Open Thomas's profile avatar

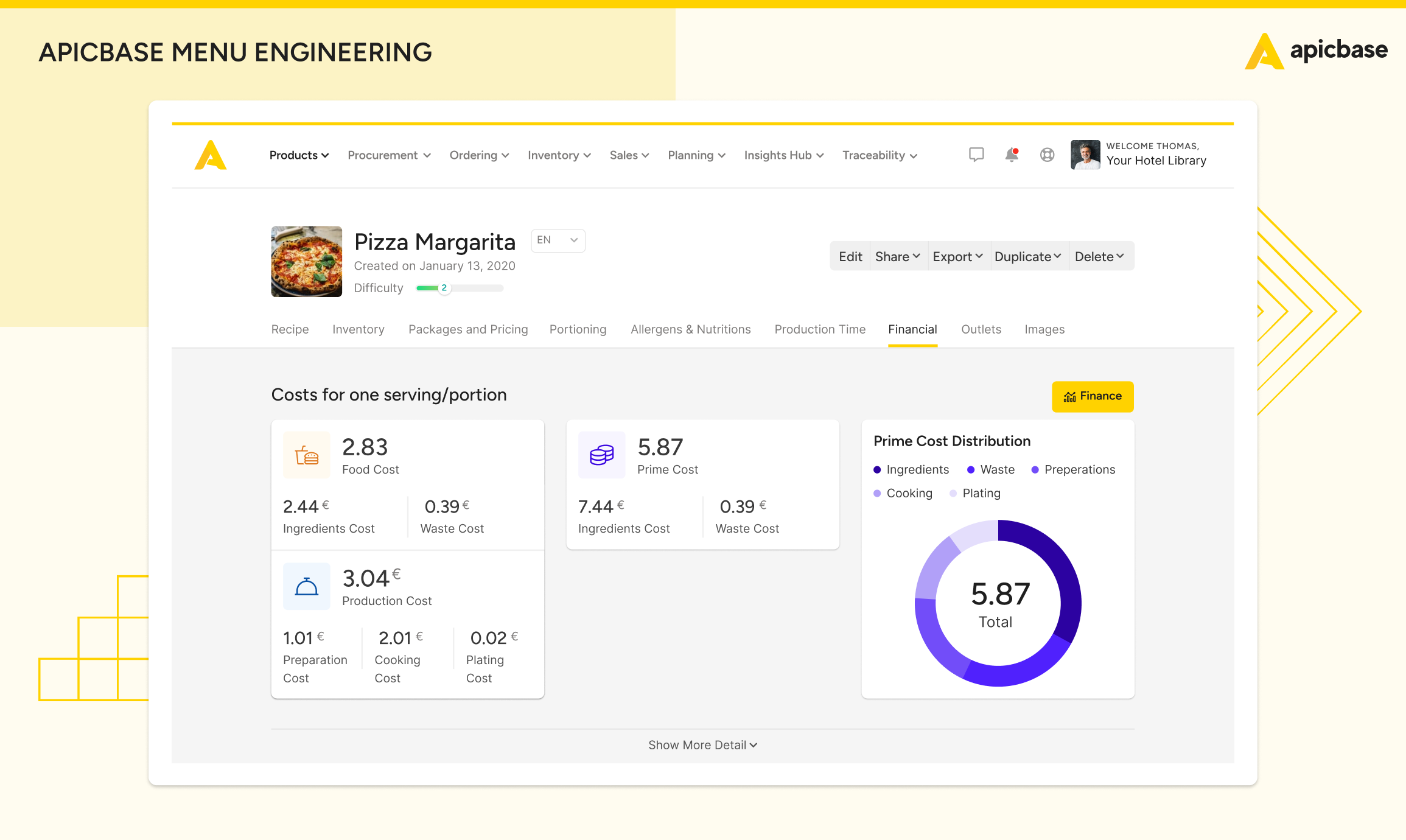point(1084,155)
